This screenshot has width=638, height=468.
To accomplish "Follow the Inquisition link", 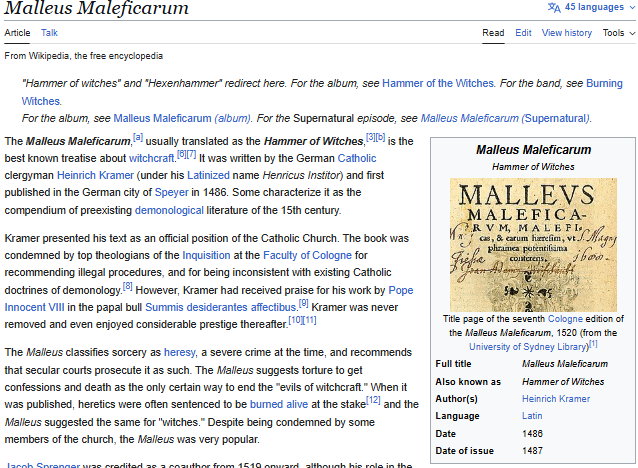I will tap(206, 256).
